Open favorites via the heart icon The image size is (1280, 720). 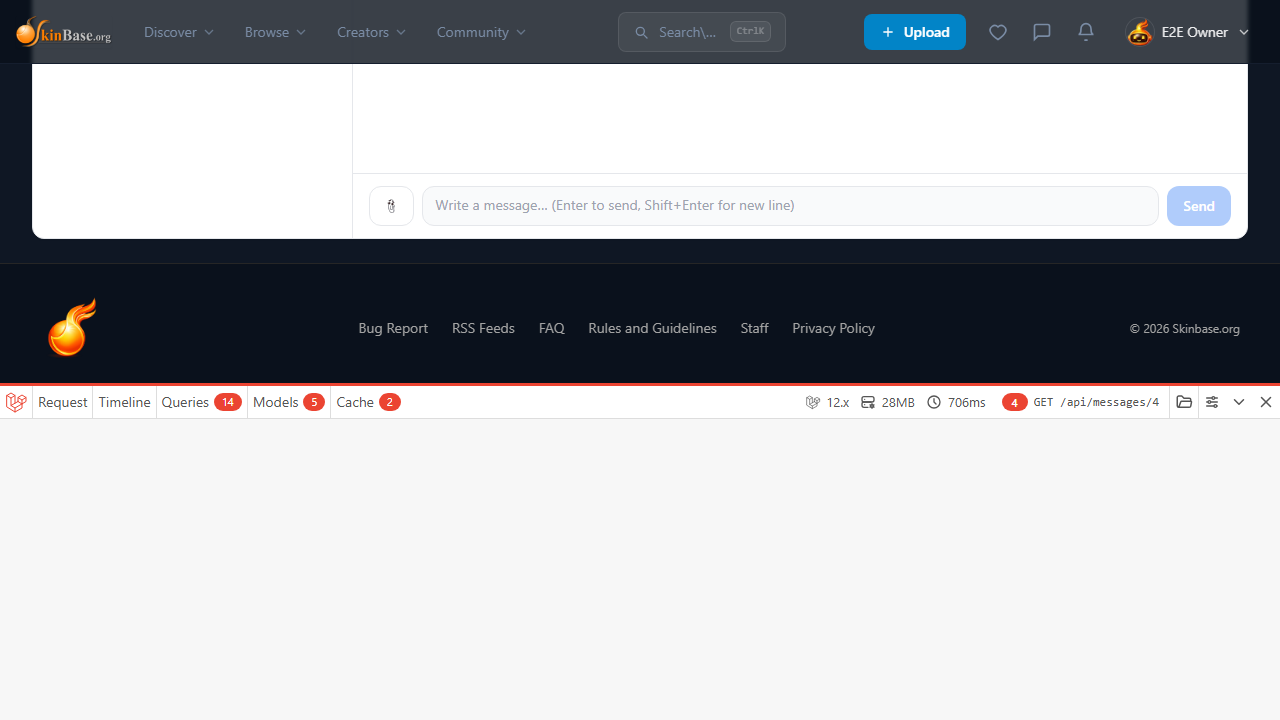coord(997,32)
